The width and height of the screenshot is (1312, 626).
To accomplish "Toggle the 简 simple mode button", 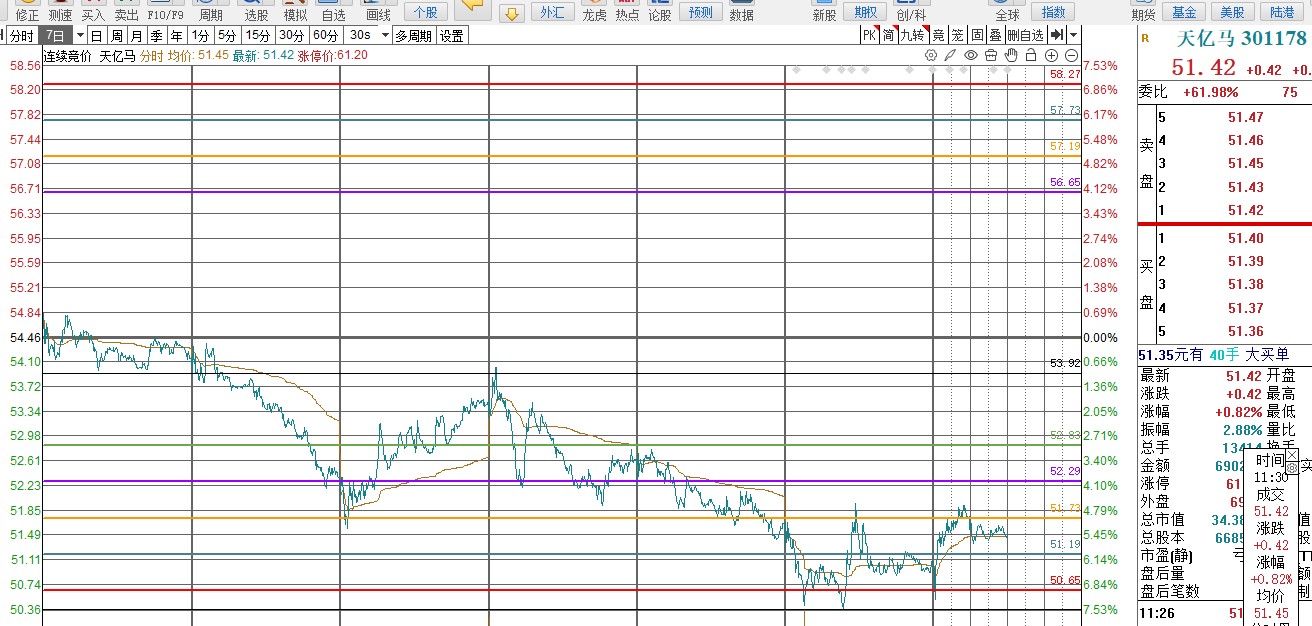I will 889,35.
